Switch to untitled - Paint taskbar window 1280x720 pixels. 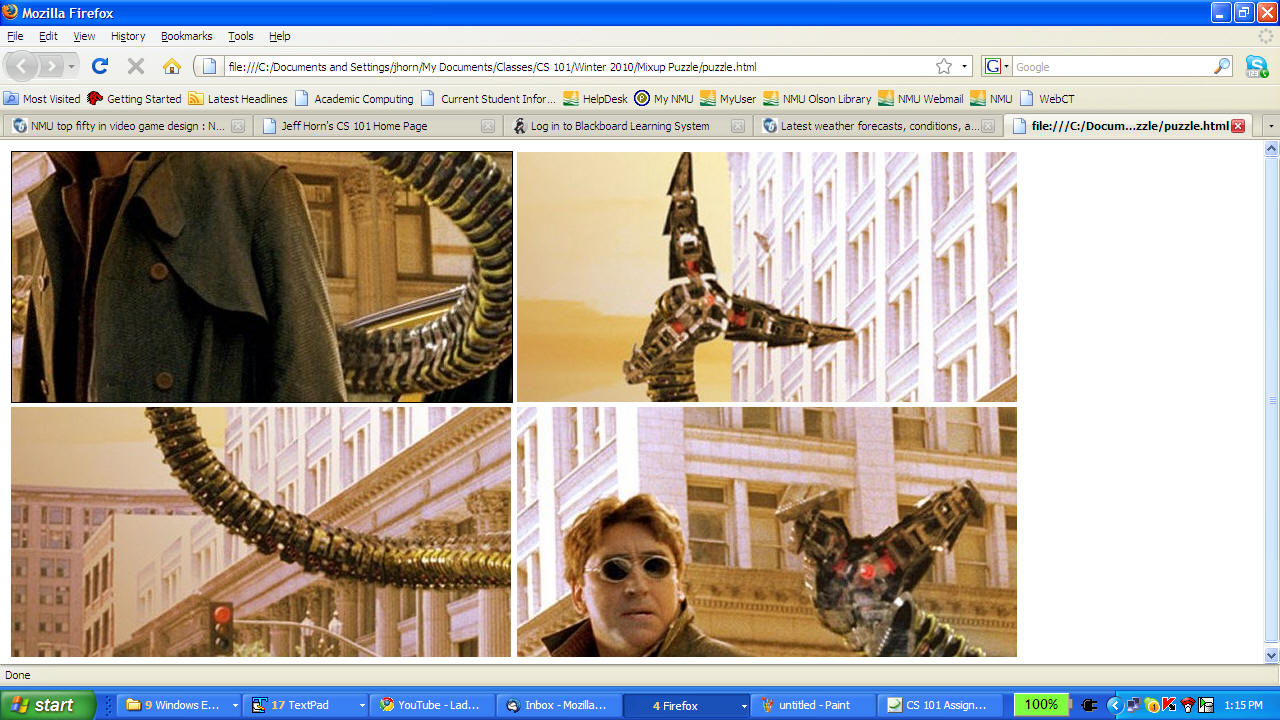[x=813, y=705]
